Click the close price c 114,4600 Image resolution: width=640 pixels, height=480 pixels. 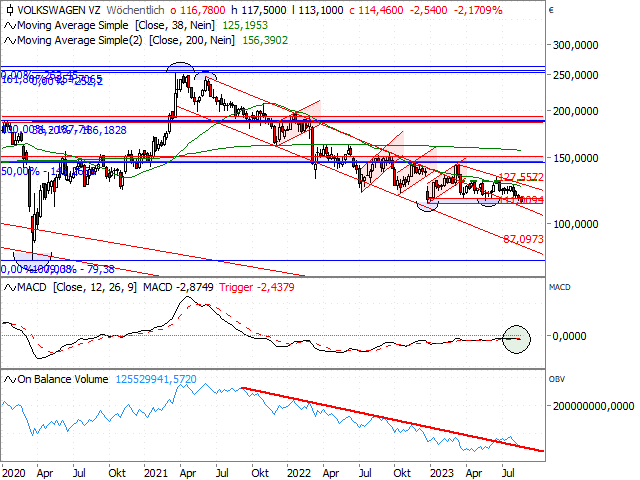tap(376, 10)
